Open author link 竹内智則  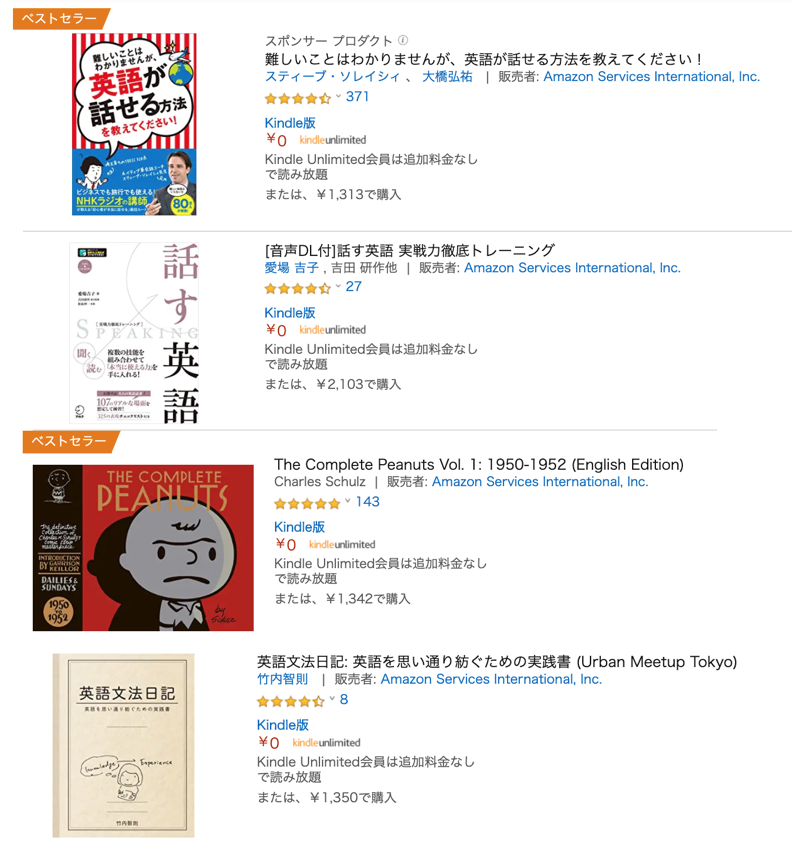(282, 679)
